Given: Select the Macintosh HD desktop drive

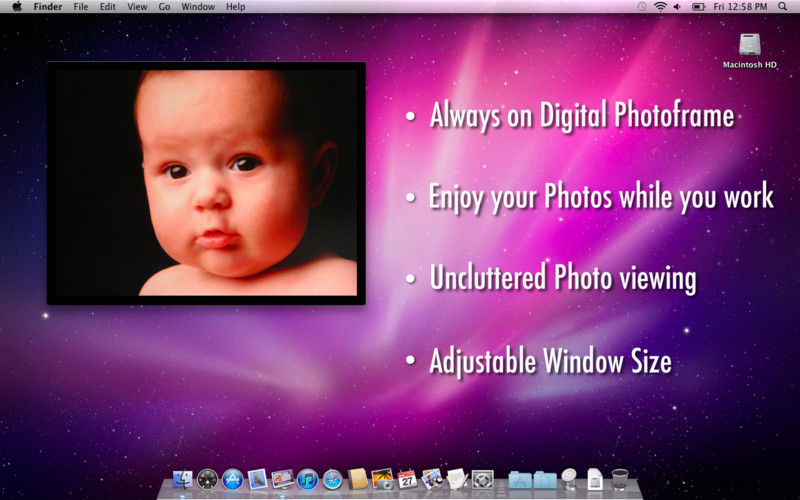Looking at the screenshot, I should (x=749, y=51).
